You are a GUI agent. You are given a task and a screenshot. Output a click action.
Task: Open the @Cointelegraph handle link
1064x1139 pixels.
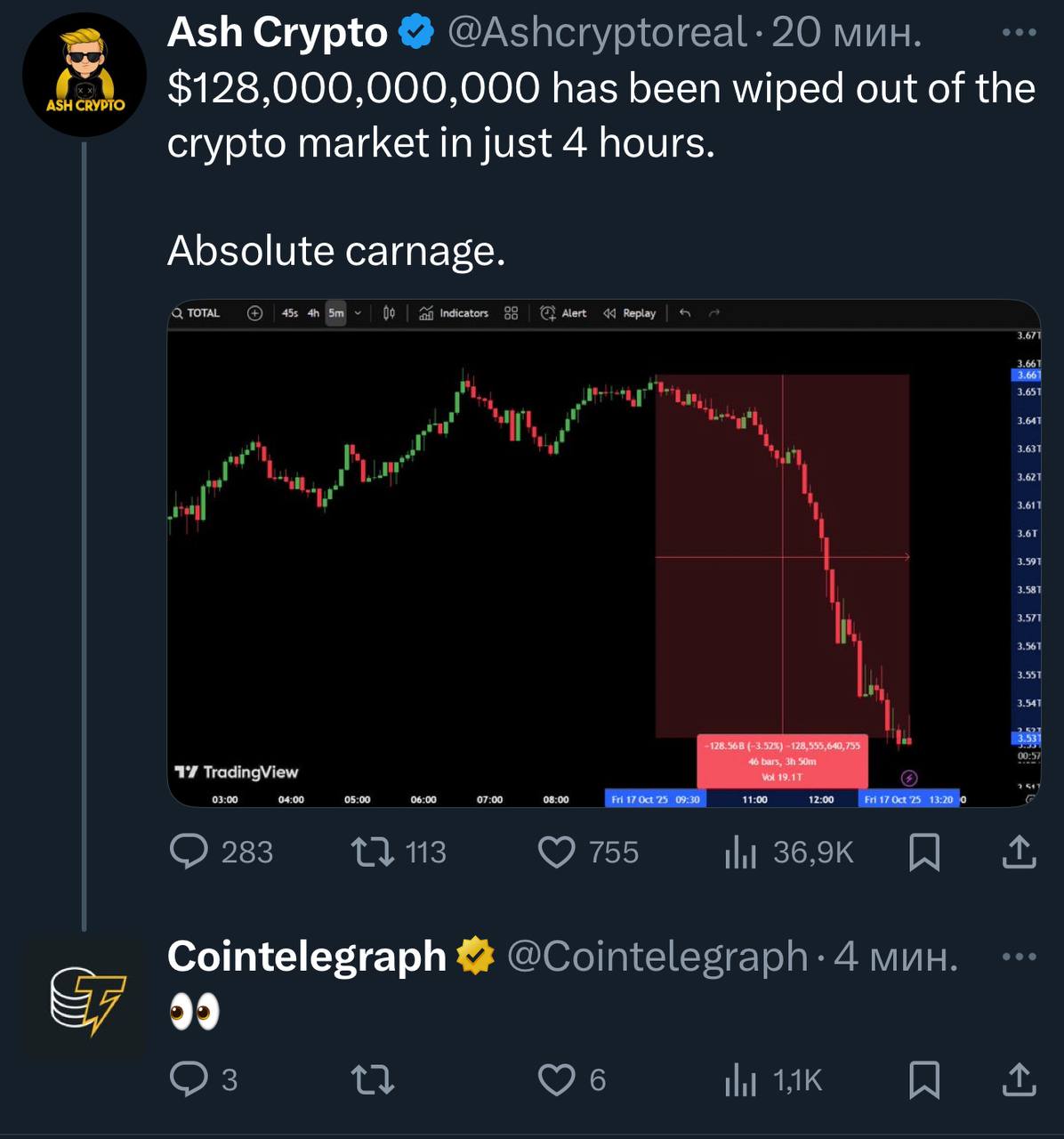coord(657,957)
